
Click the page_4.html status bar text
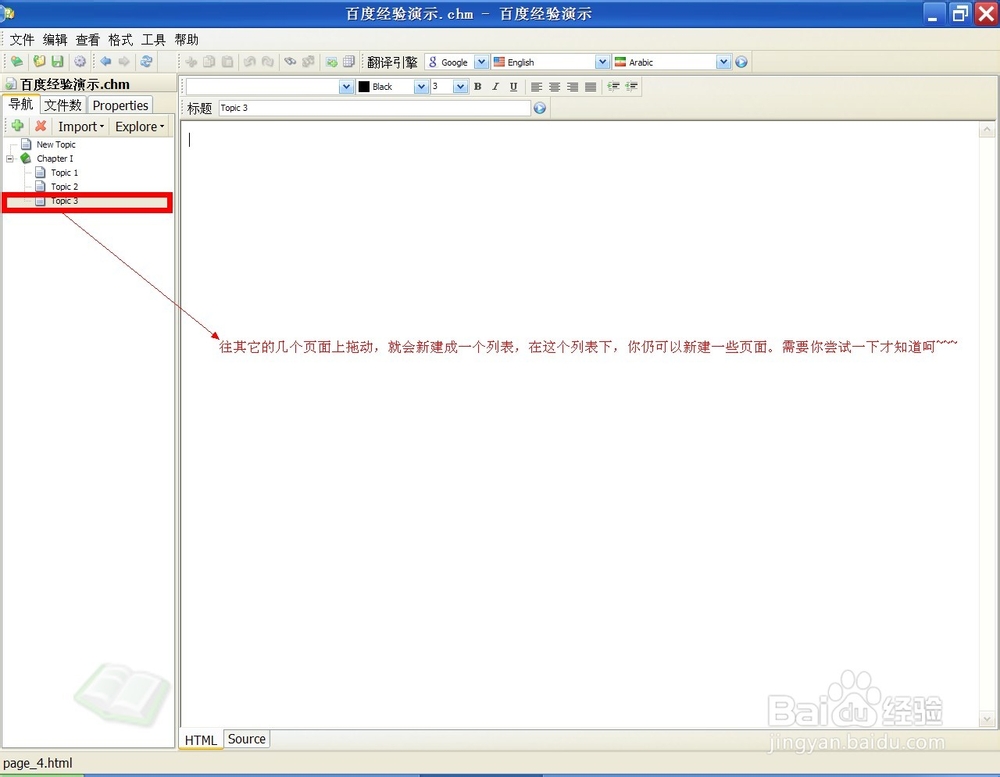pos(38,763)
